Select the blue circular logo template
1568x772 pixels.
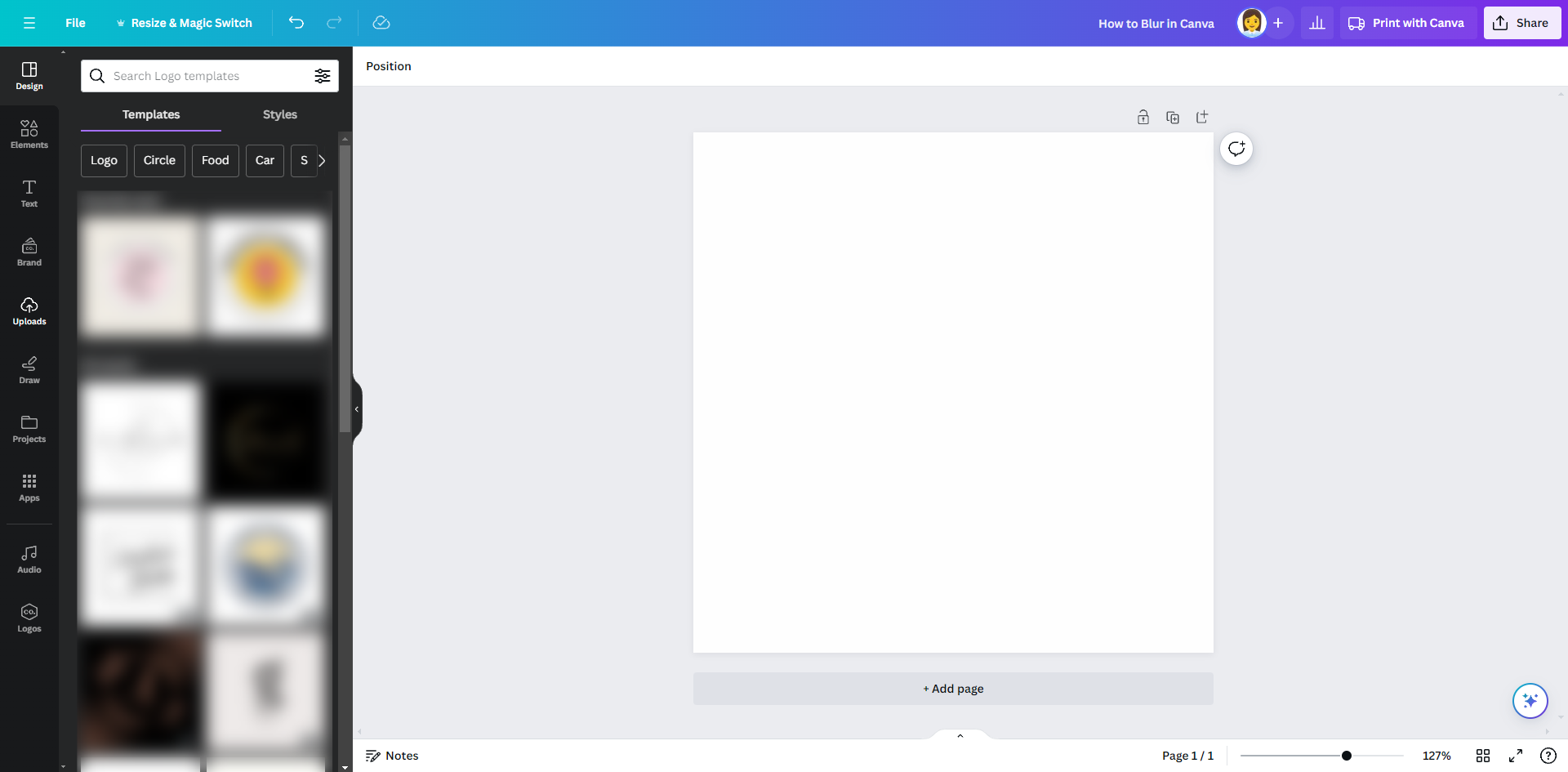click(266, 564)
